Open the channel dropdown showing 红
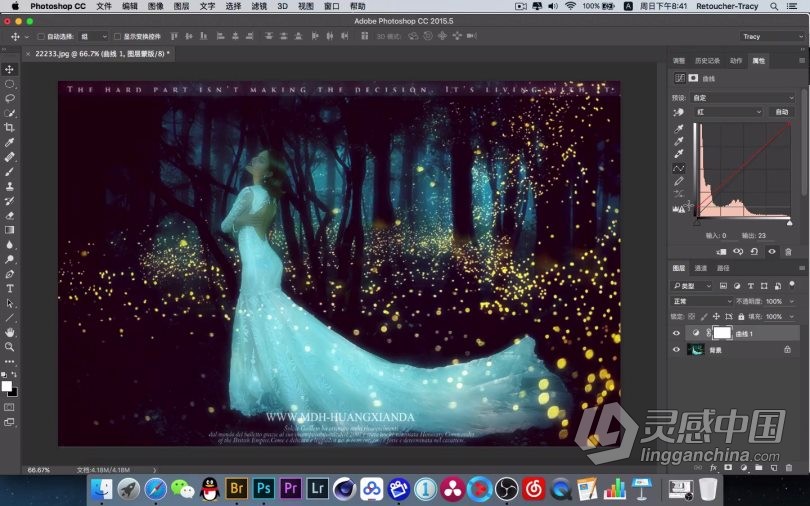The width and height of the screenshot is (810, 506). coord(728,112)
